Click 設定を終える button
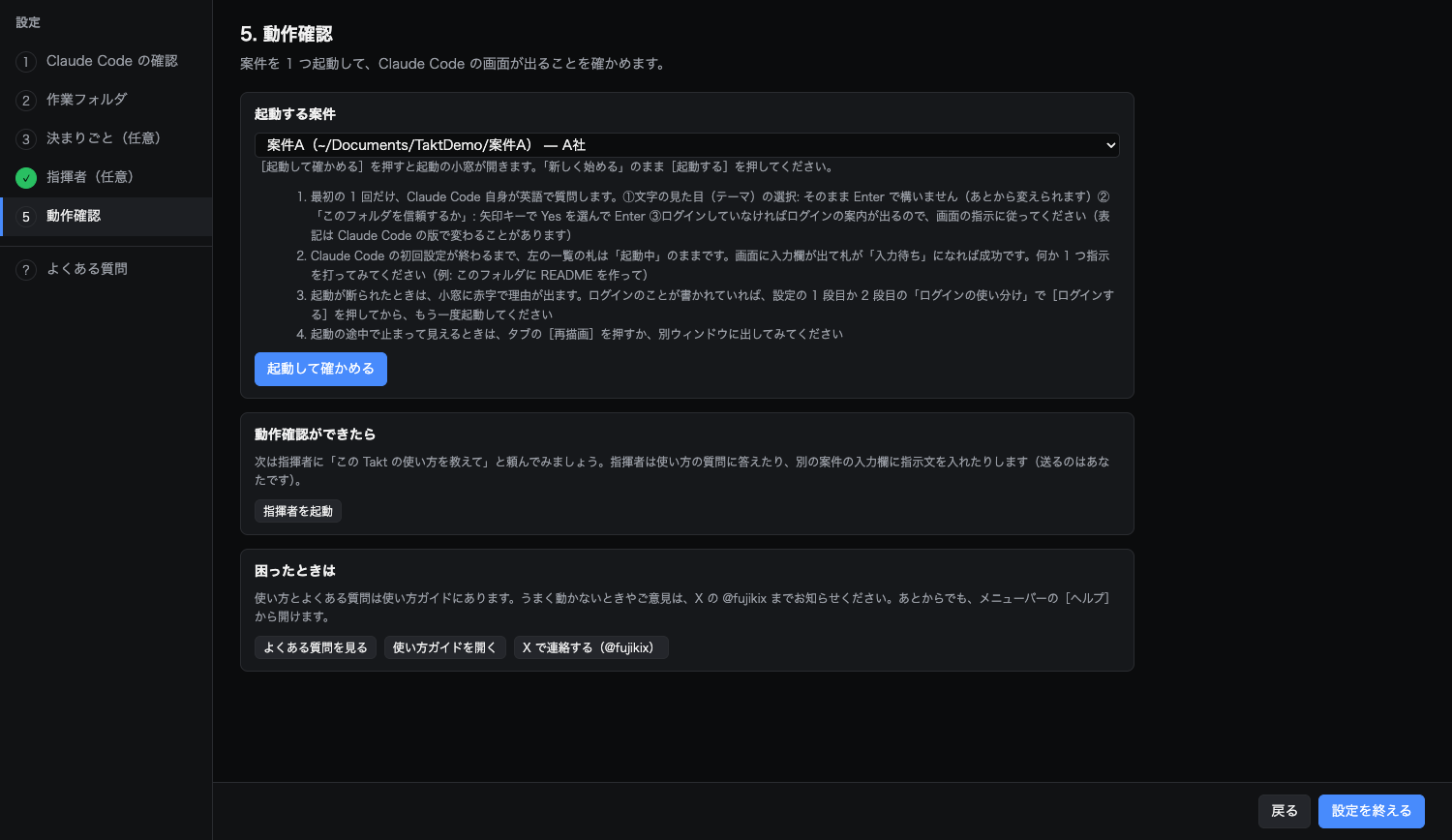 point(1372,811)
